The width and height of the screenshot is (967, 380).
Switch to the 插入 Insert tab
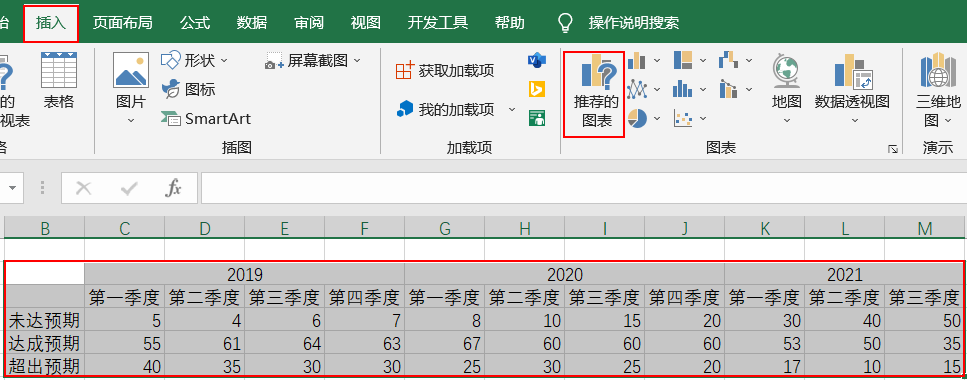coord(51,23)
